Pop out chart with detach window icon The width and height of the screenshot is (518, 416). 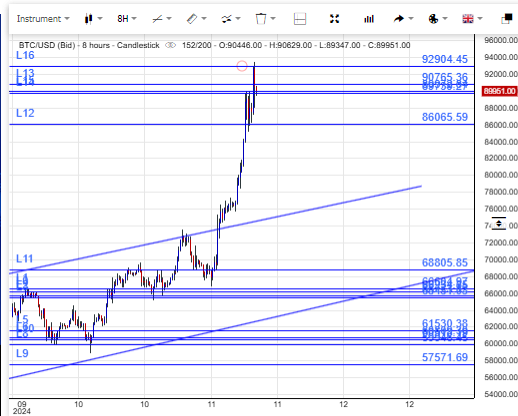click(x=507, y=19)
